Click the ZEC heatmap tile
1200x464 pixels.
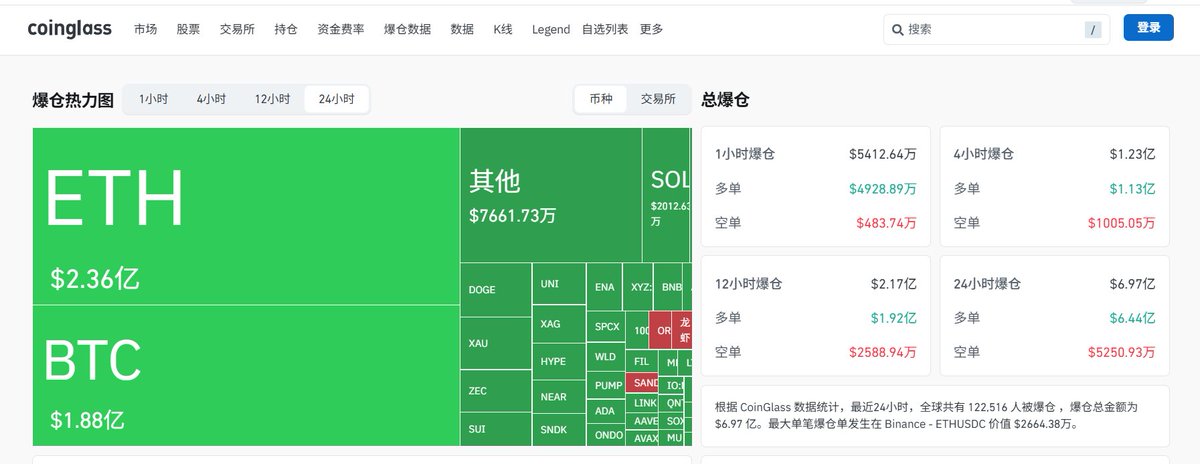pyautogui.click(x=495, y=391)
